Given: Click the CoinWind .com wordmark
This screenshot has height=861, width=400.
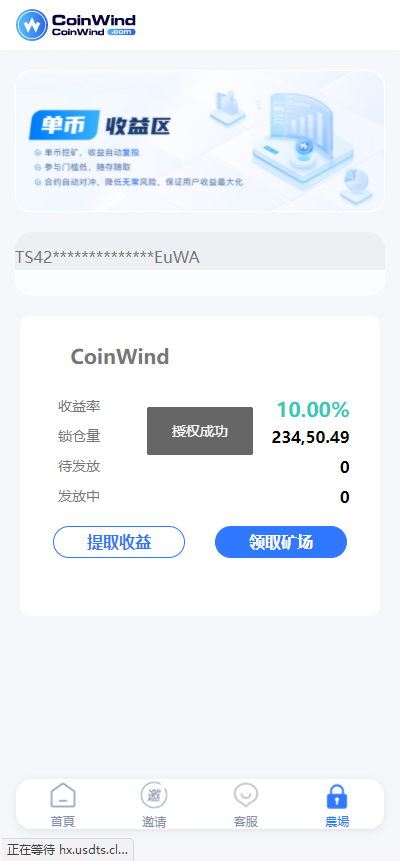Looking at the screenshot, I should coord(93,25).
